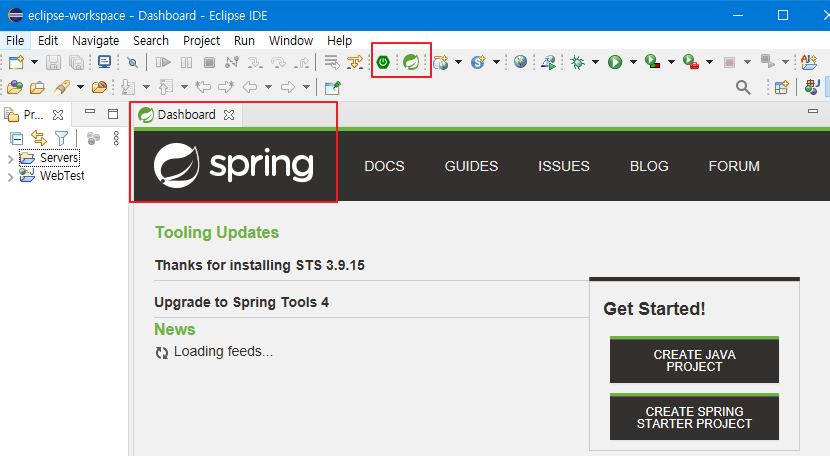The height and width of the screenshot is (456, 830).
Task: Open the GUIDES link in Spring header
Action: [471, 166]
